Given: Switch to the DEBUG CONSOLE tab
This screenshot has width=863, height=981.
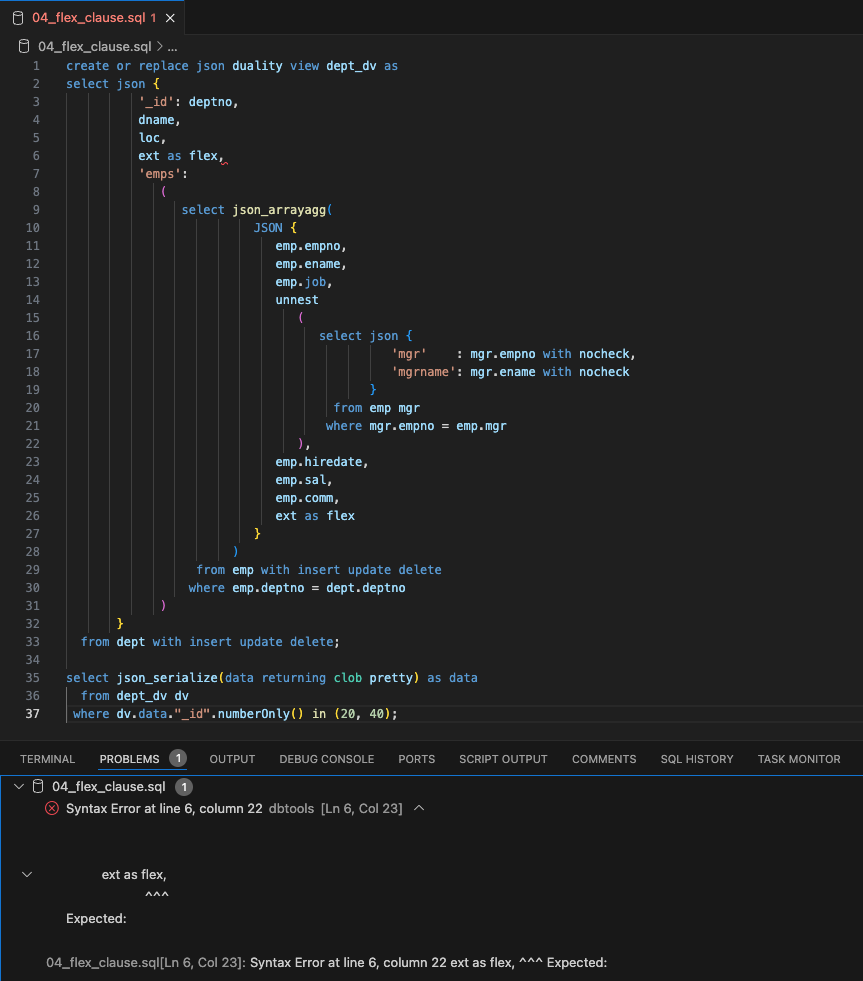Looking at the screenshot, I should coord(326,759).
